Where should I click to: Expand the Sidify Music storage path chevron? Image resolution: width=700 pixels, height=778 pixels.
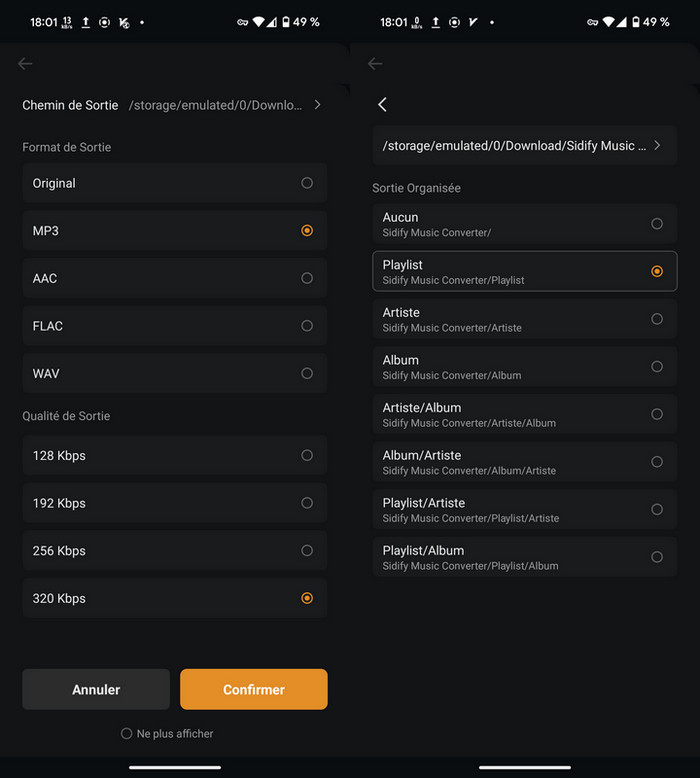coord(657,146)
